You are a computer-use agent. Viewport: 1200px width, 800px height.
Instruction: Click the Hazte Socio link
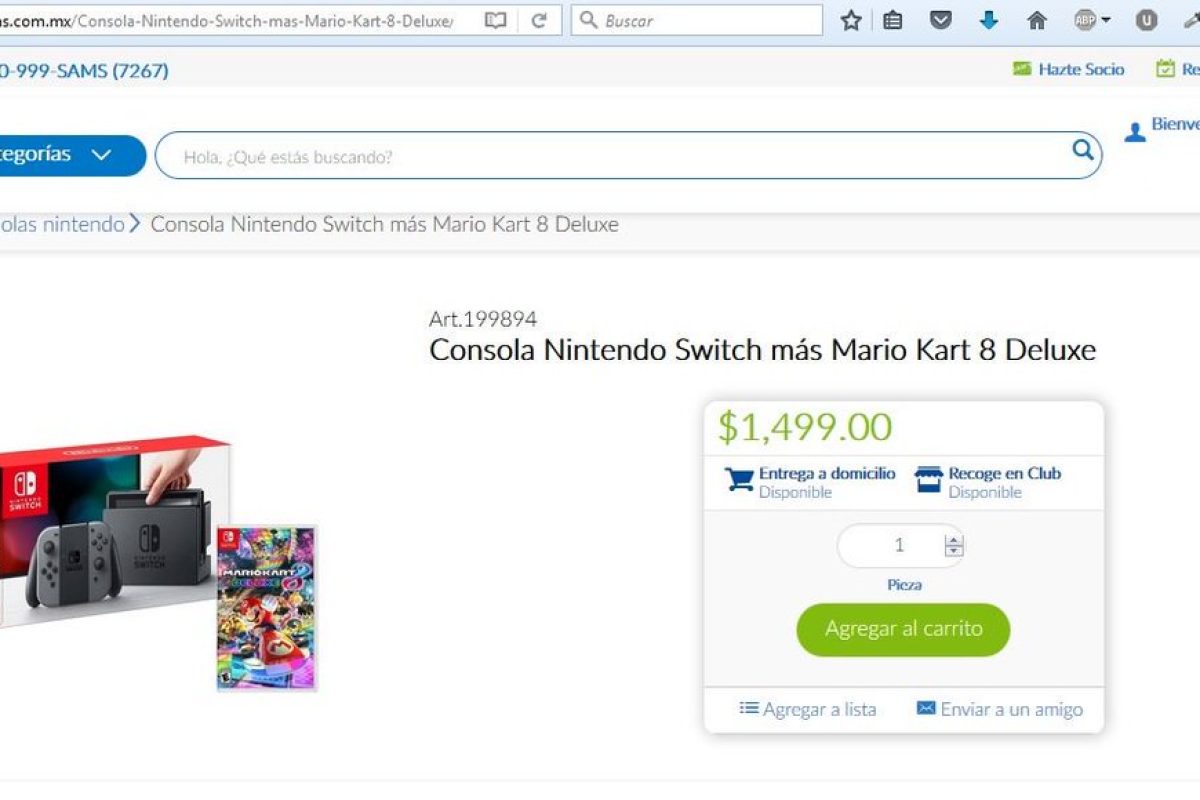coord(1069,69)
